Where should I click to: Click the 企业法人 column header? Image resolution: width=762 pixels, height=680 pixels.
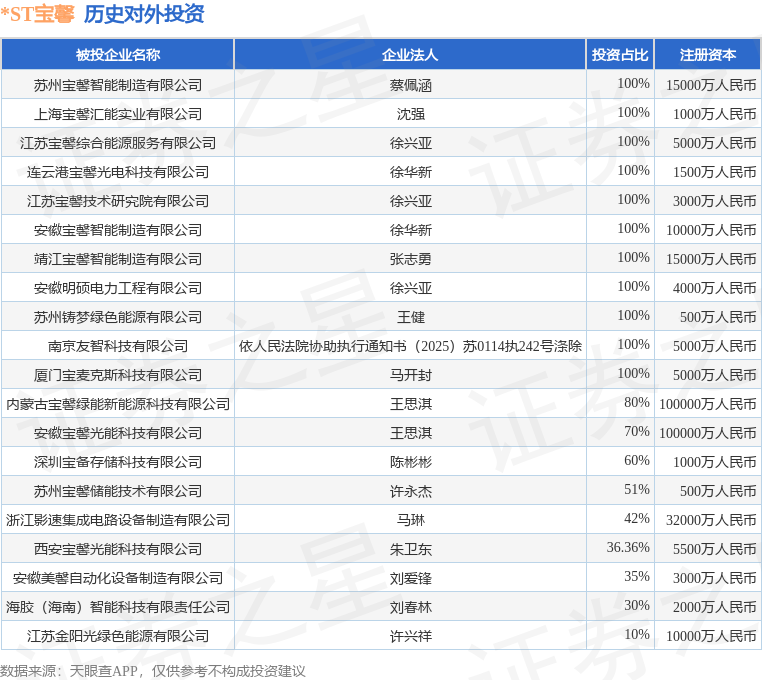[410, 54]
